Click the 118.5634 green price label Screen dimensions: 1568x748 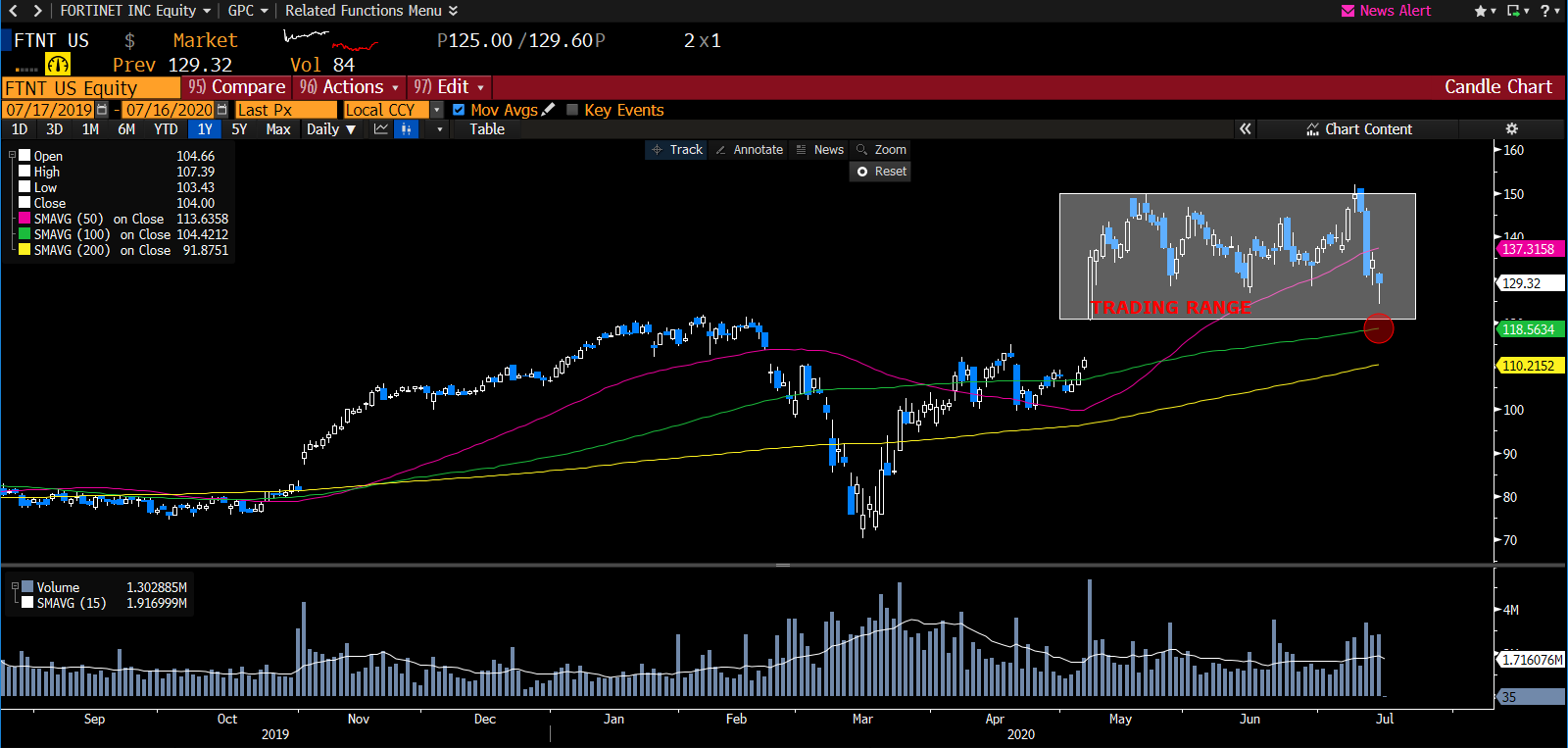[1531, 329]
